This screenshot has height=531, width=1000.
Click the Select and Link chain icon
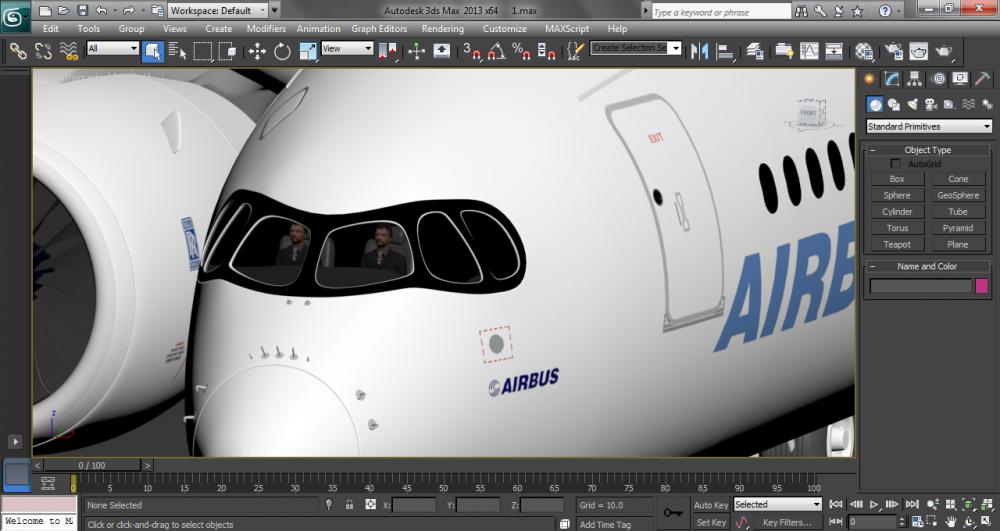tap(18, 51)
